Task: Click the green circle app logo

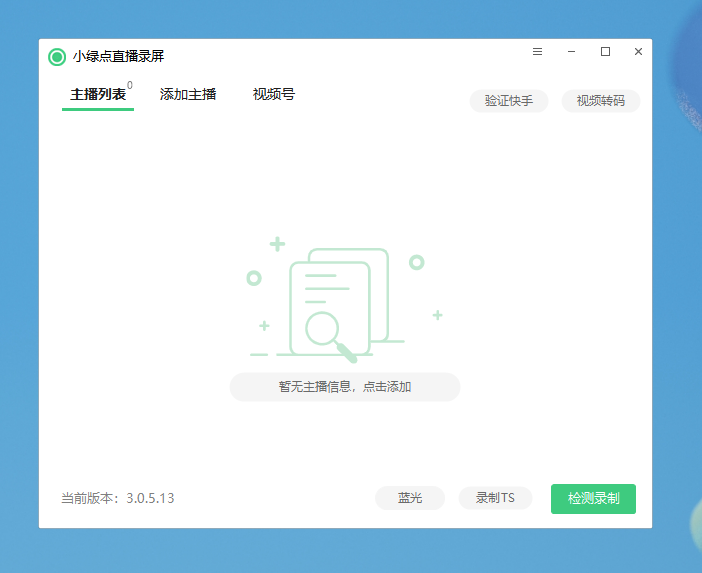Action: pos(57,57)
